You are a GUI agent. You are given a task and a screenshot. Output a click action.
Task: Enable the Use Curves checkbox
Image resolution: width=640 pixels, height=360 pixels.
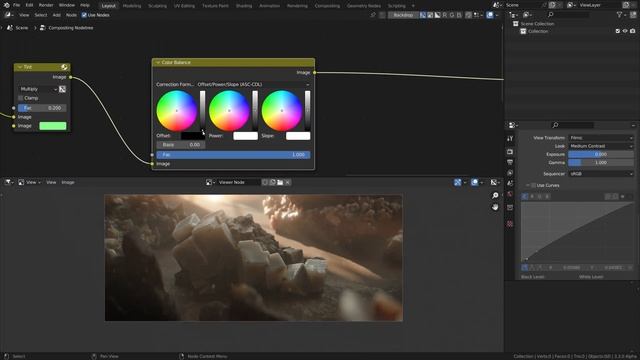point(533,185)
